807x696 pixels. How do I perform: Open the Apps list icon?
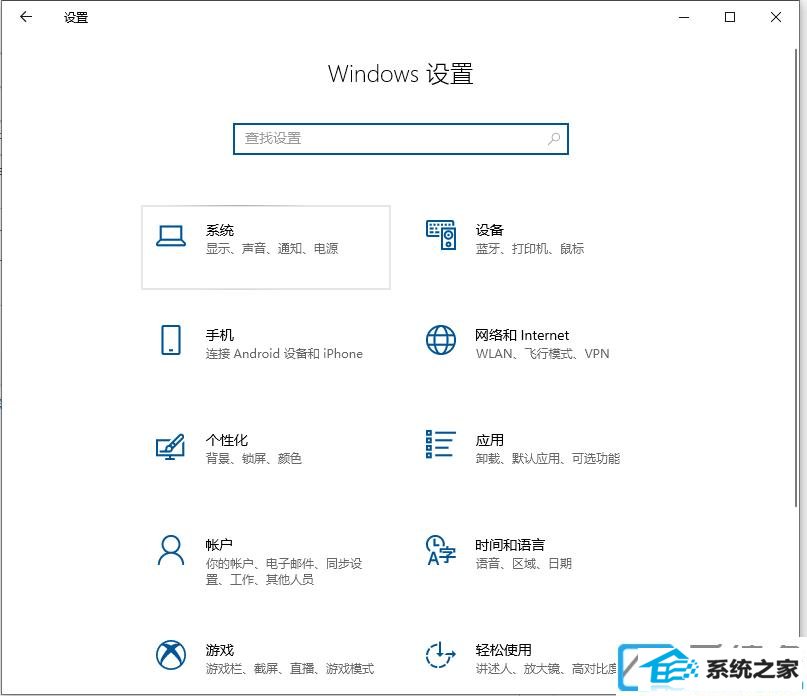coord(441,444)
